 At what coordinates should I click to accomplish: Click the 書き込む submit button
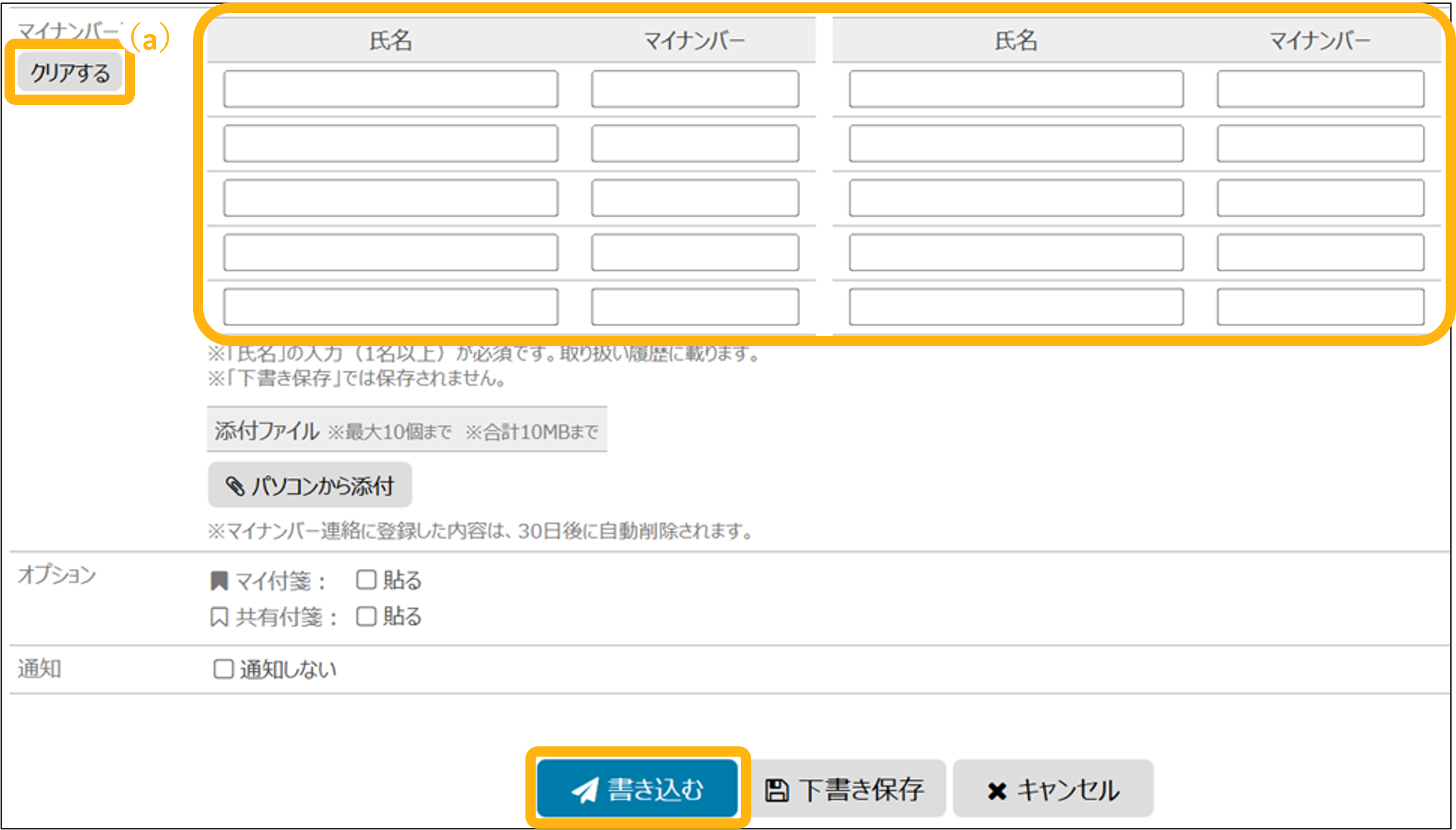point(637,789)
